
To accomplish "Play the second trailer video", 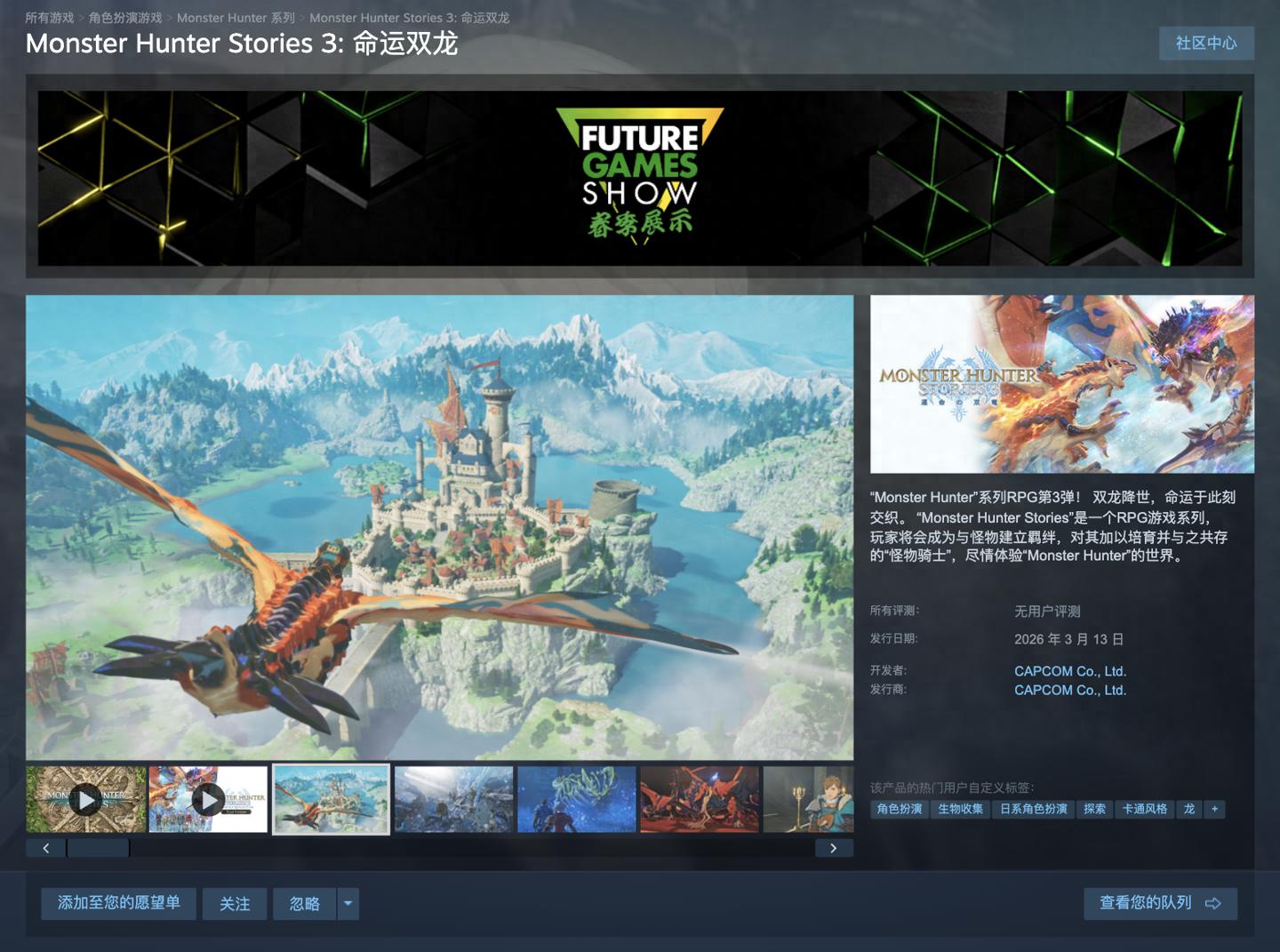I will point(210,799).
